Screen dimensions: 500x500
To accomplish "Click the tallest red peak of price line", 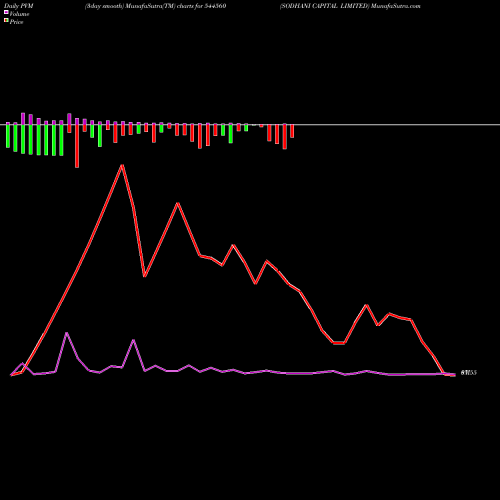I will pos(122,165).
